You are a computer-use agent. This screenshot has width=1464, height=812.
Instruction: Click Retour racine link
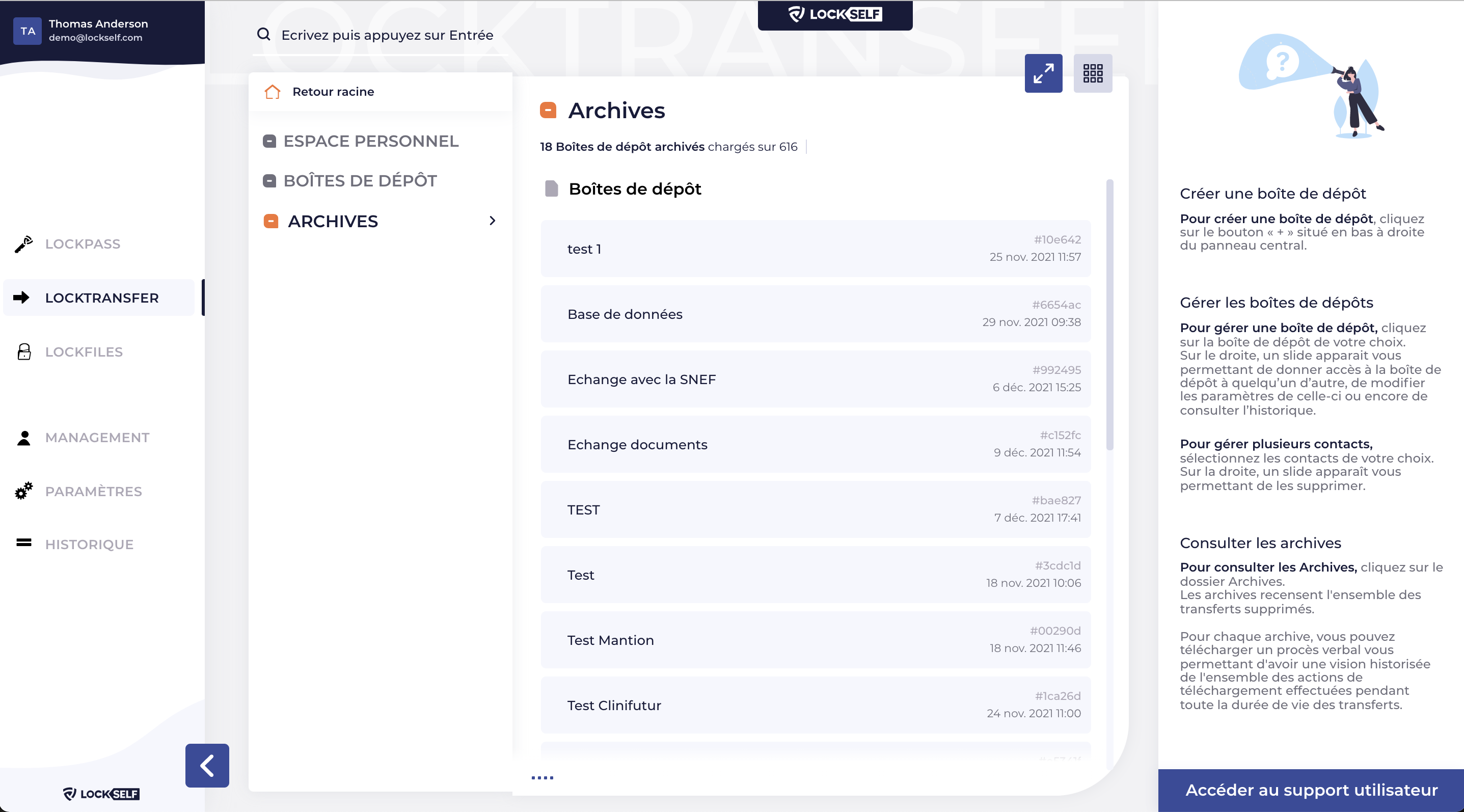(333, 92)
